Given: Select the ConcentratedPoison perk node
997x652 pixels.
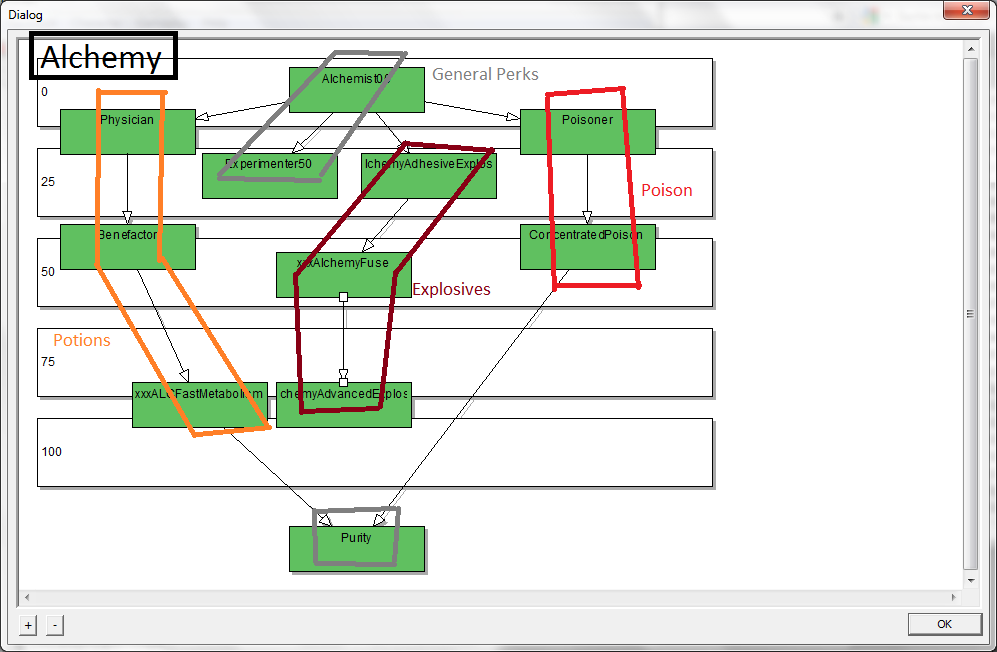Looking at the screenshot, I should click(587, 247).
